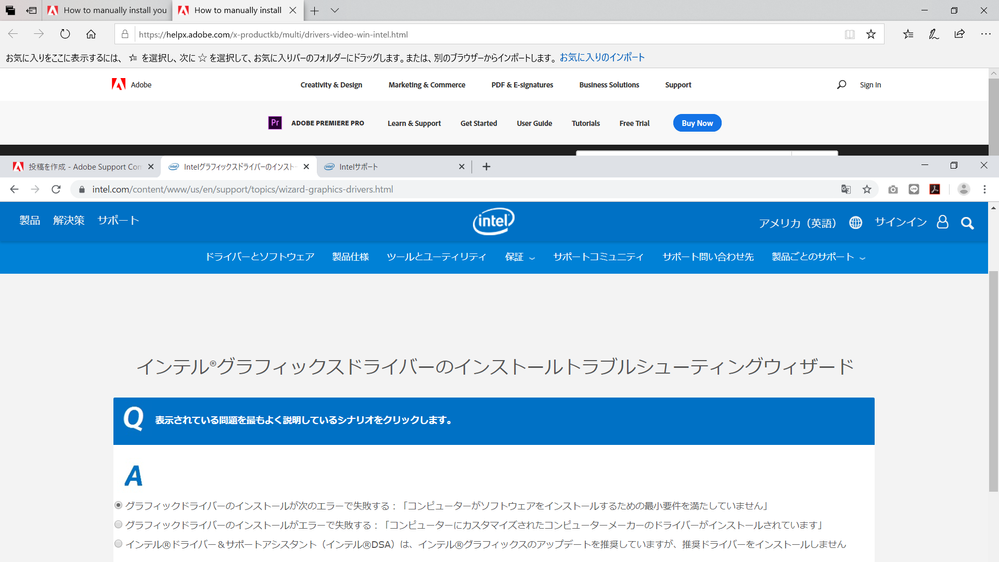Click Intel サインイン link
The height and width of the screenshot is (562, 999).
pyautogui.click(x=900, y=222)
